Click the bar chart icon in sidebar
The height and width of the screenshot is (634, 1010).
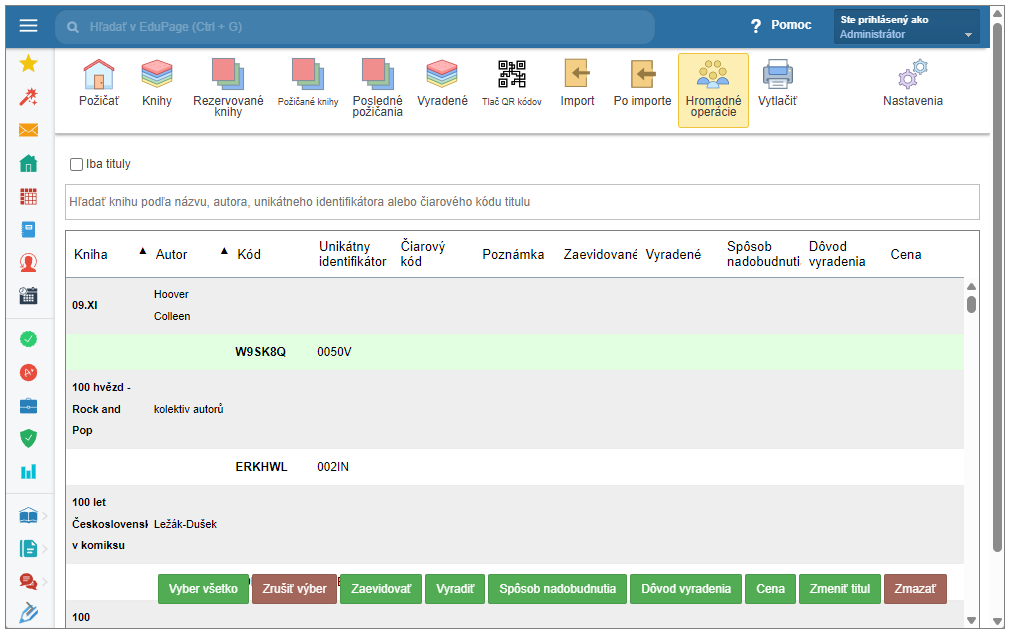tap(28, 471)
